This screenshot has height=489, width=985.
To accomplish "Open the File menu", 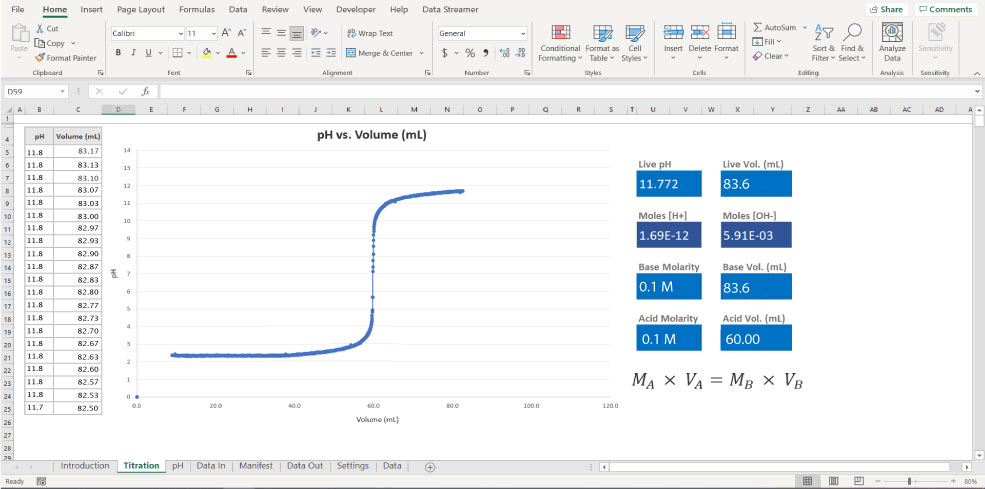I will point(18,9).
